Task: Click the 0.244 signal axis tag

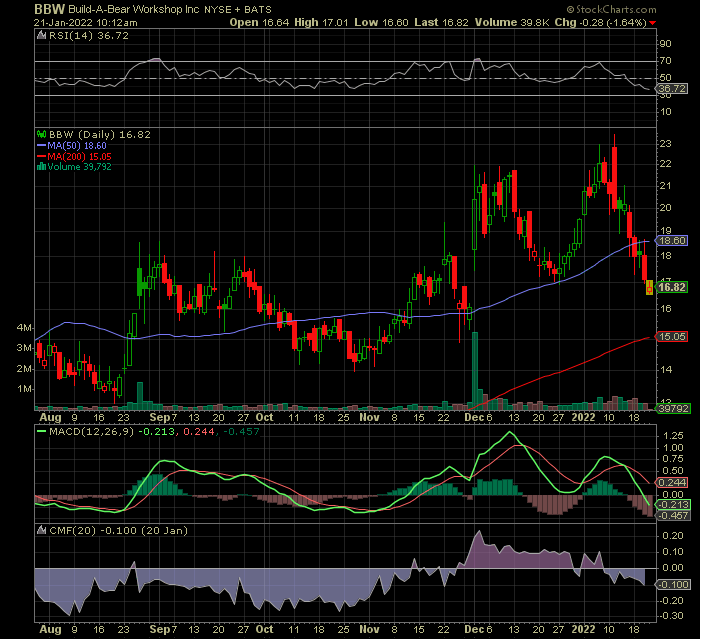Action: [x=672, y=482]
